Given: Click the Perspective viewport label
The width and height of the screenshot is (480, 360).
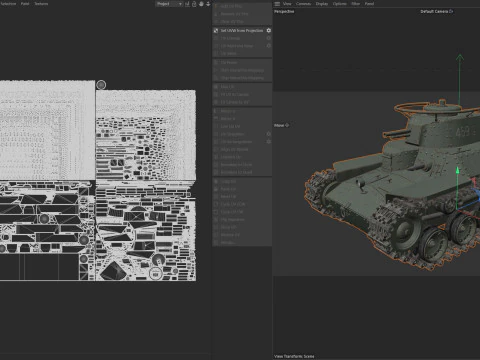Looking at the screenshot, I should click(284, 11).
